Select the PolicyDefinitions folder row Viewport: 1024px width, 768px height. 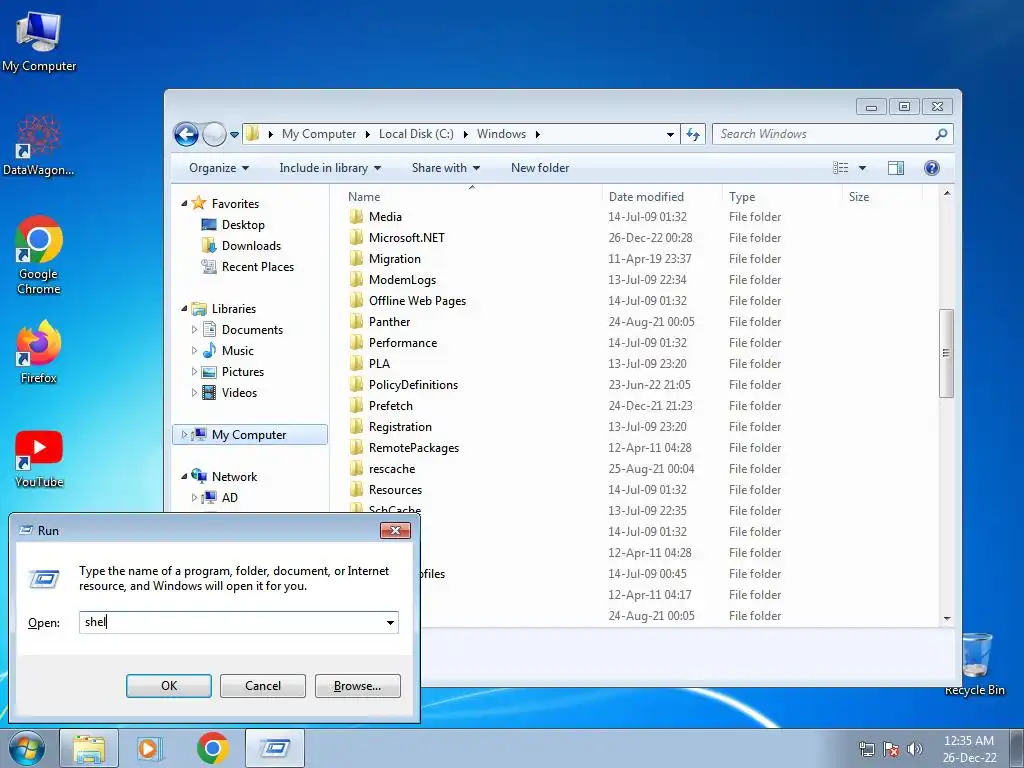(565, 385)
